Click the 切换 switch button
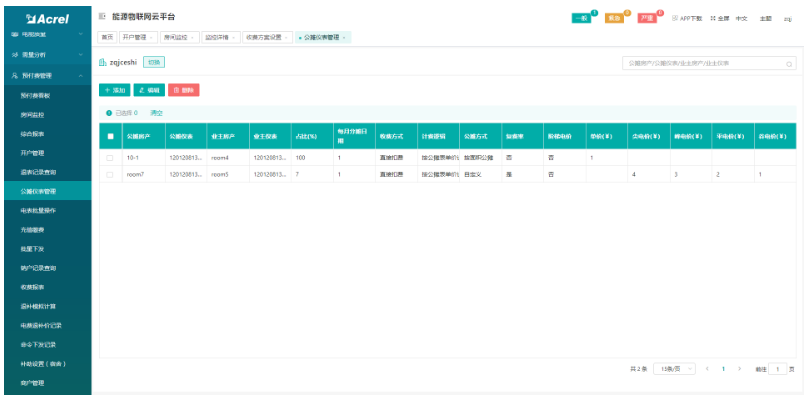The height and width of the screenshot is (396, 804). click(154, 62)
